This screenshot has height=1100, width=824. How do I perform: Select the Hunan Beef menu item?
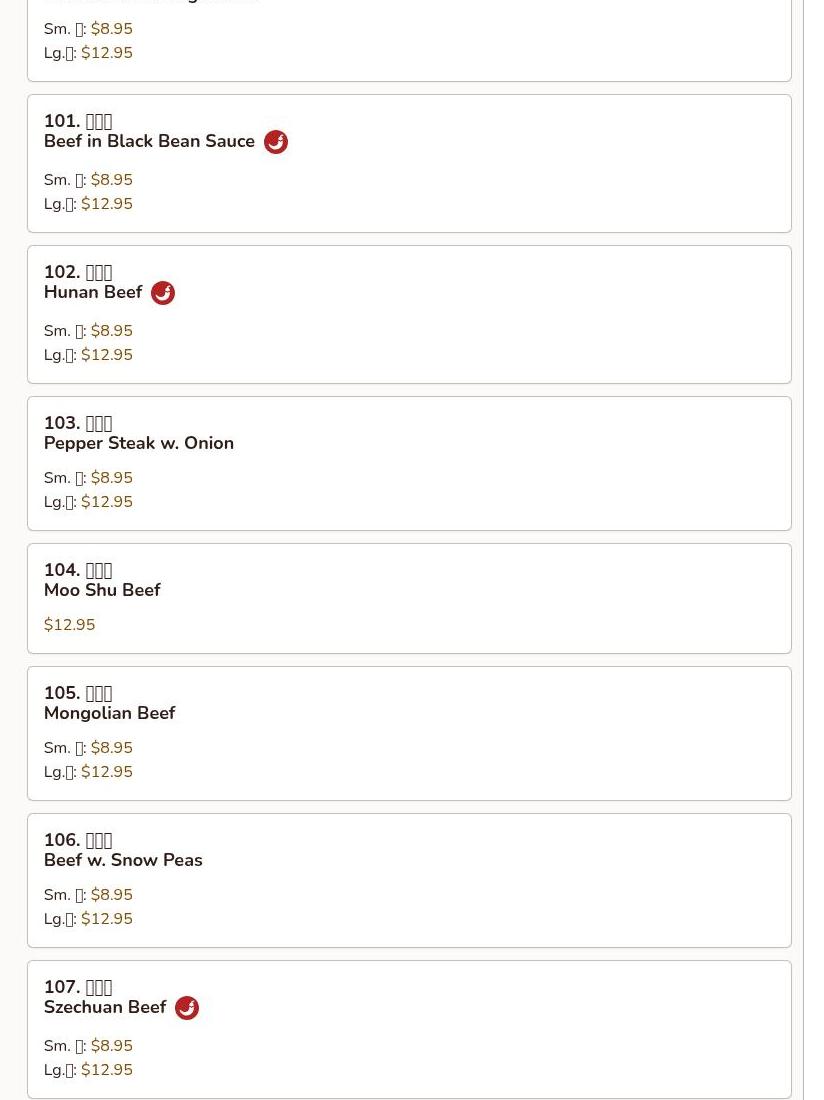coord(93,293)
